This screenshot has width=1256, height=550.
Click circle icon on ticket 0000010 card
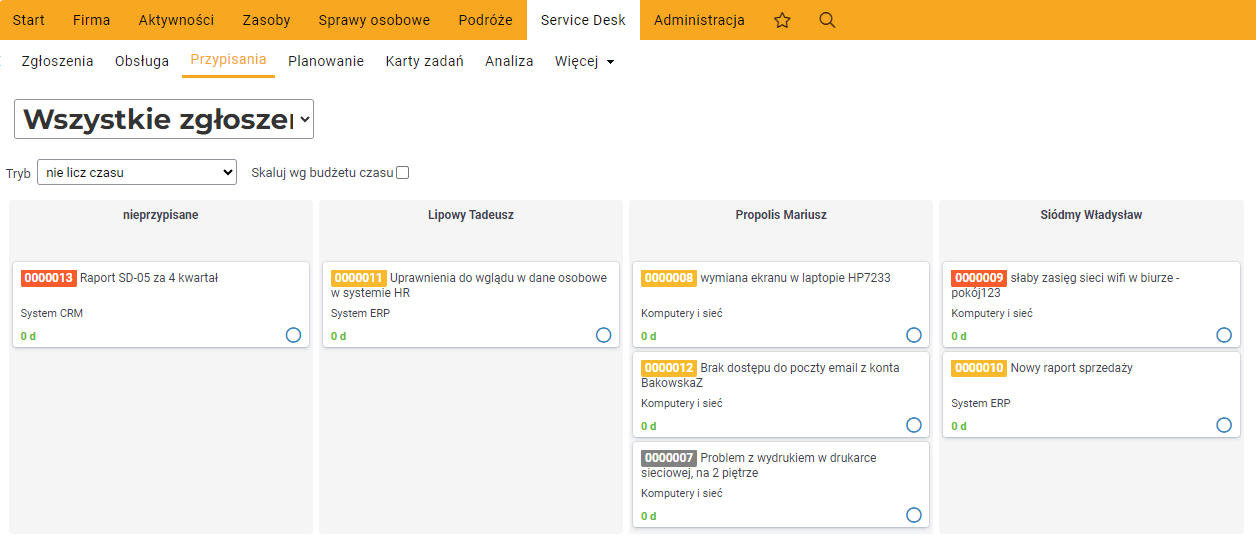coord(1223,425)
